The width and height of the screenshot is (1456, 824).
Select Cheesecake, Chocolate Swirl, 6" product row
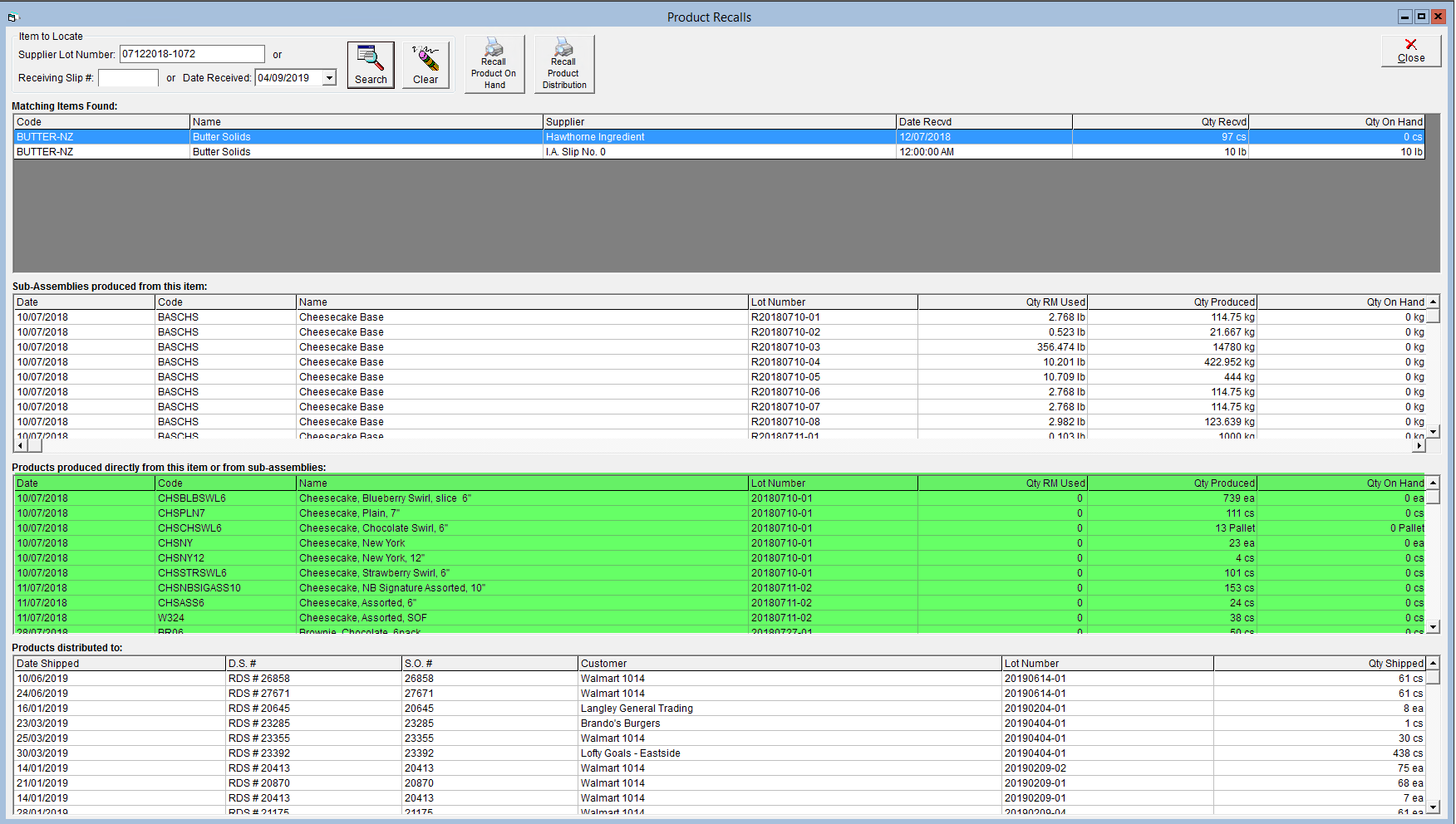tap(719, 528)
